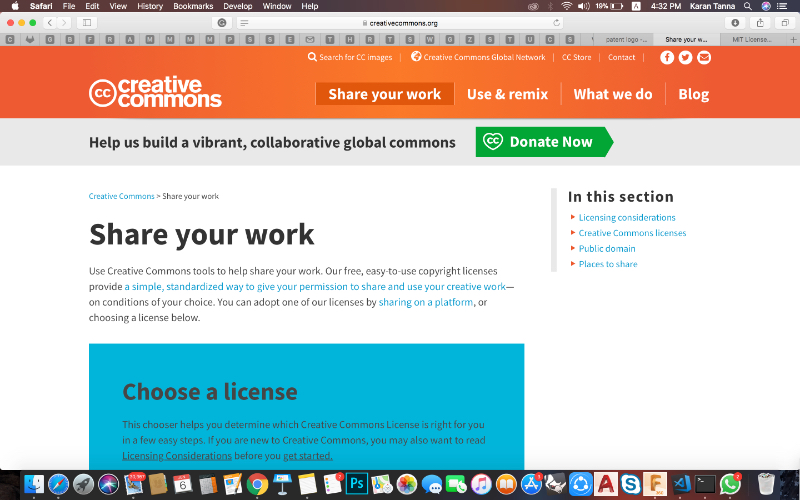Click the 'get started' link
The width and height of the screenshot is (800, 500).
coord(308,456)
